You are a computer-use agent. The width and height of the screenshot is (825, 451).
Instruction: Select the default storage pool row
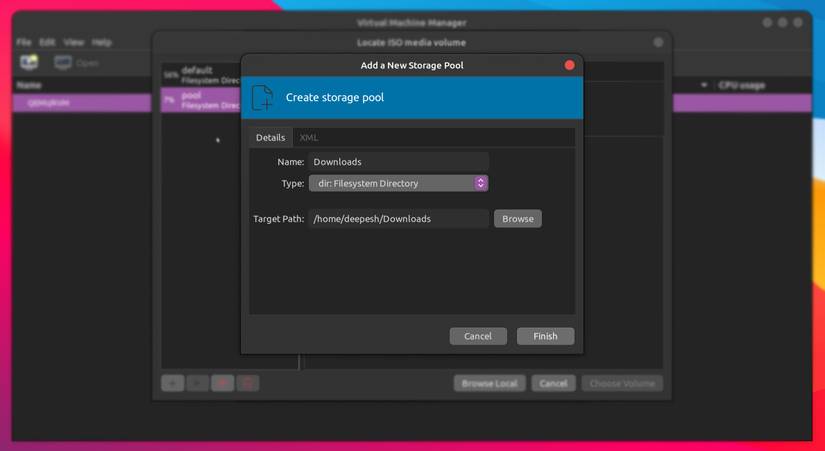[201, 75]
